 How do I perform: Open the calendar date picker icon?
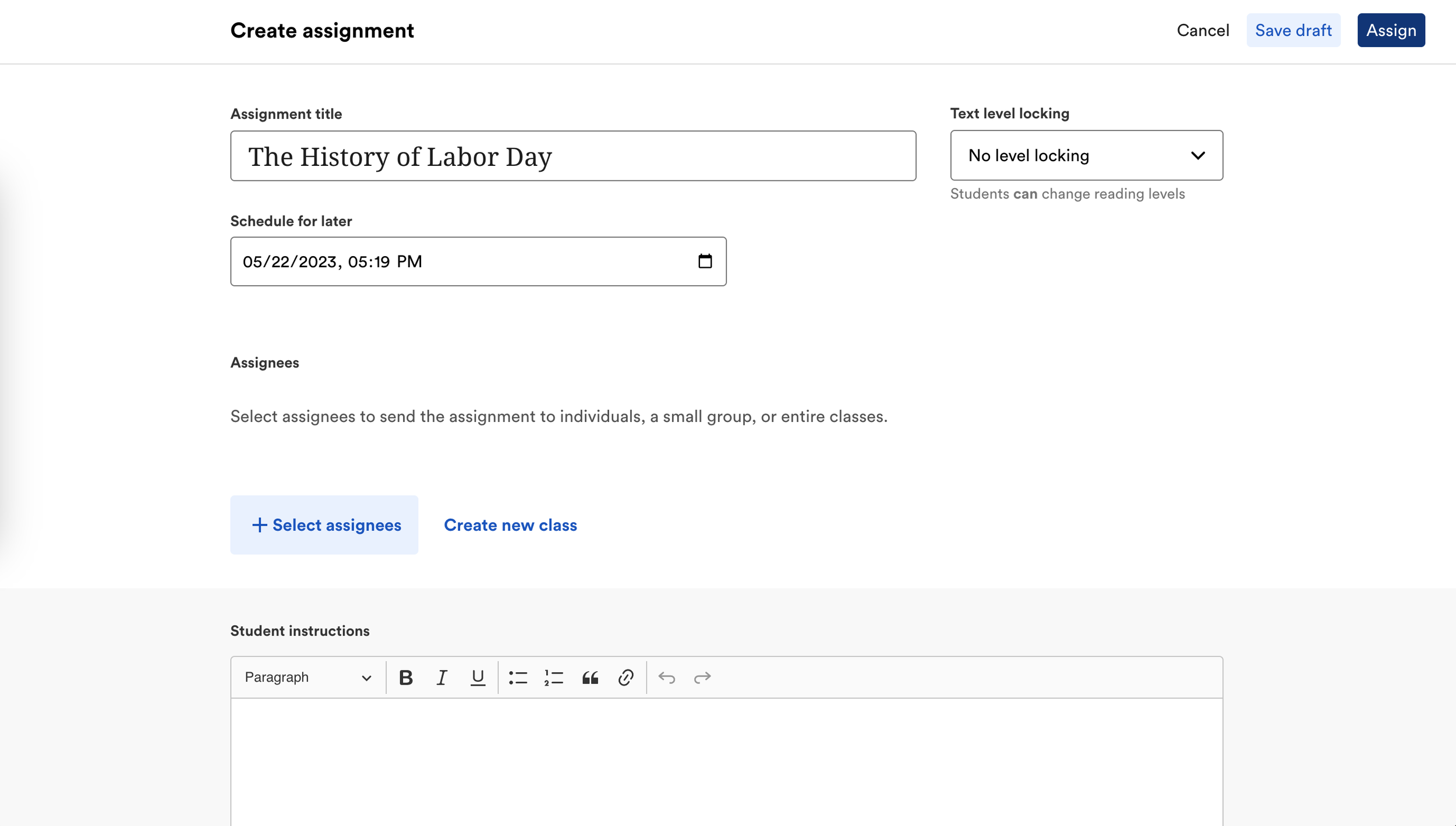tap(705, 261)
